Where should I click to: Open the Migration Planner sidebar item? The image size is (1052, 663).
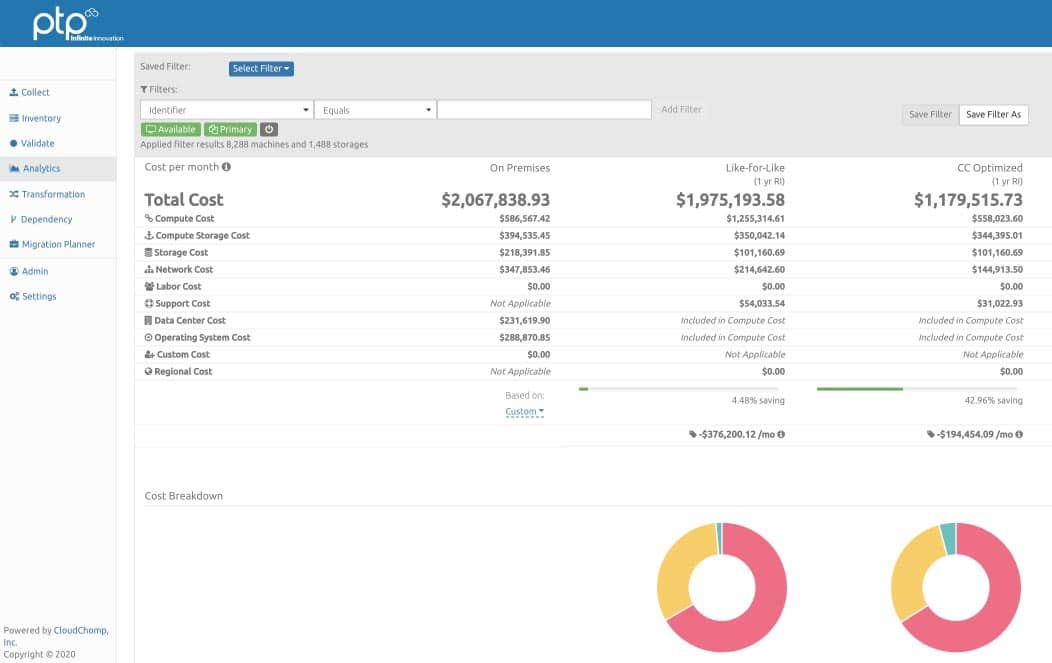point(58,244)
